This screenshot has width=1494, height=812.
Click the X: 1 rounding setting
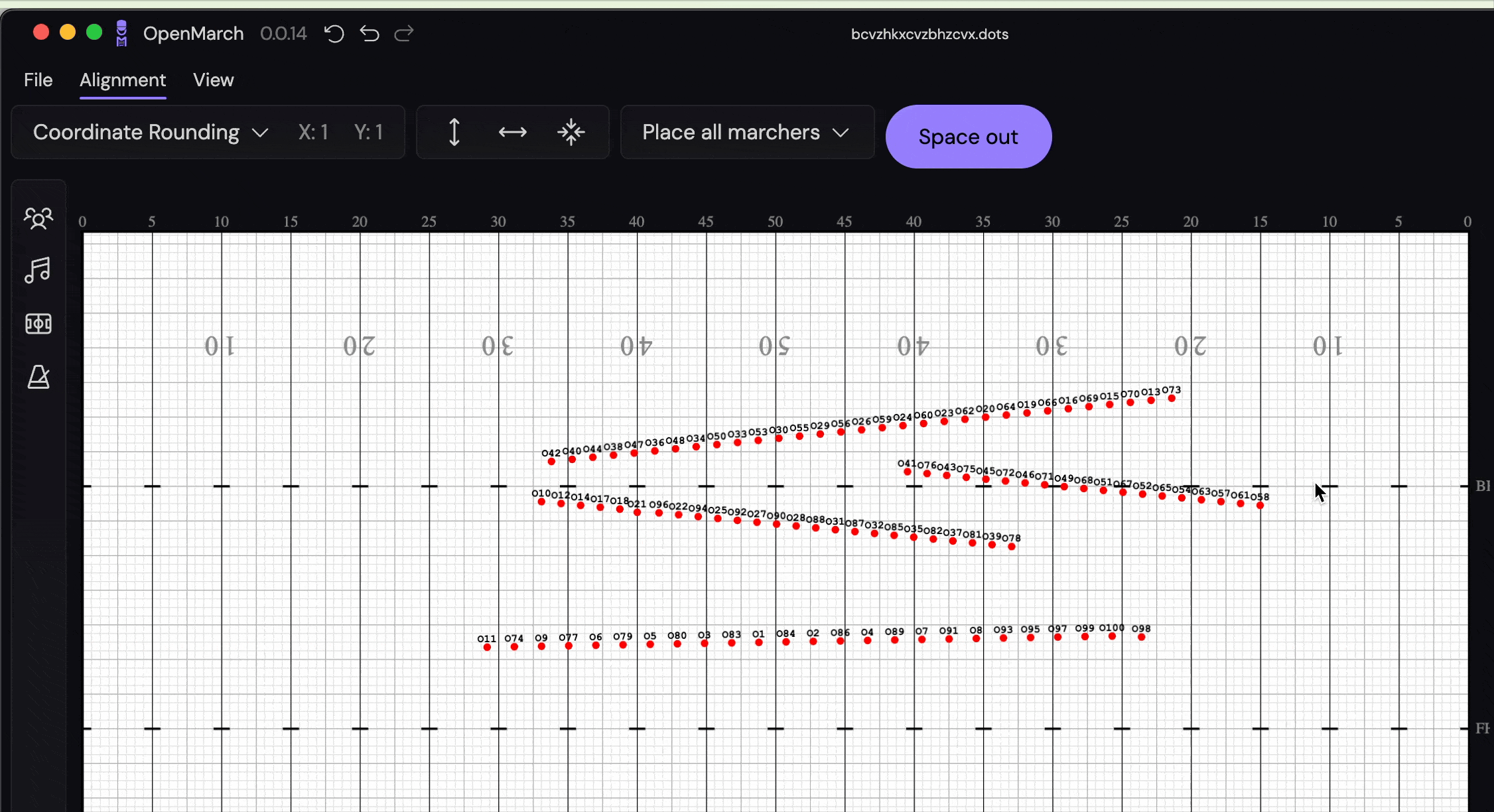click(x=313, y=132)
